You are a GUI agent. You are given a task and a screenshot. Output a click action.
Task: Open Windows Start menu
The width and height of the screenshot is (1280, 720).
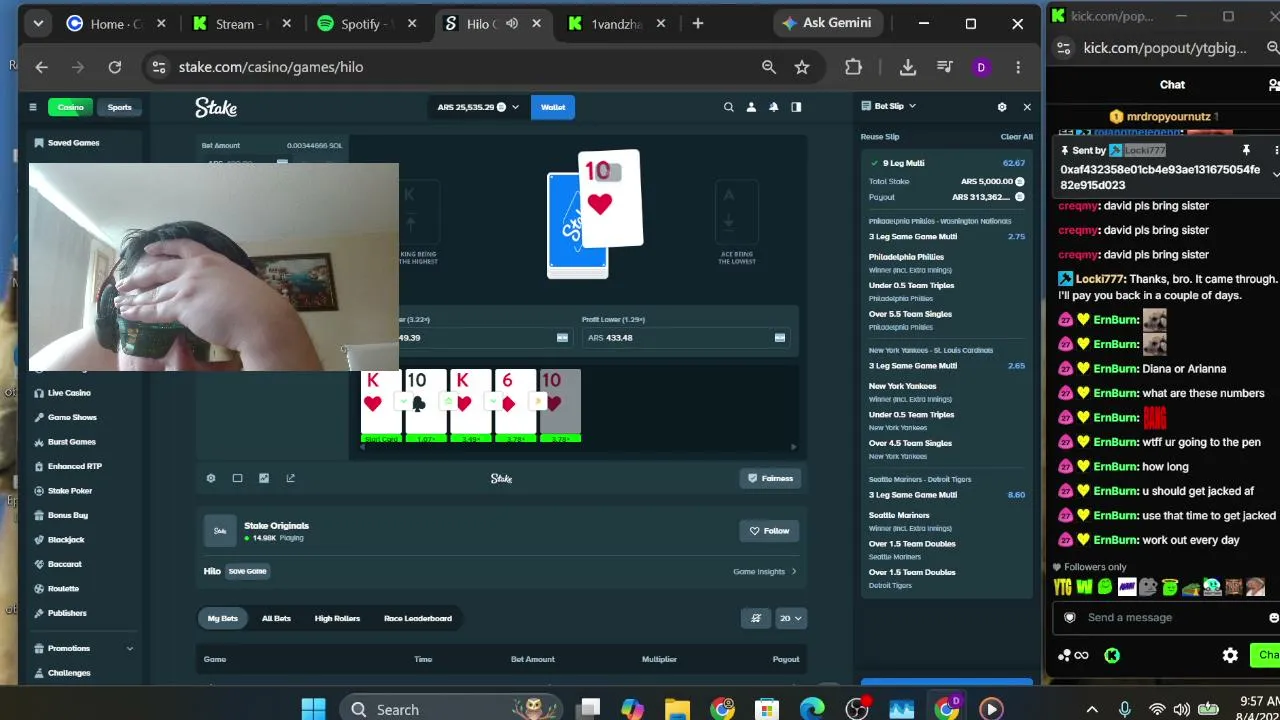tap(313, 709)
